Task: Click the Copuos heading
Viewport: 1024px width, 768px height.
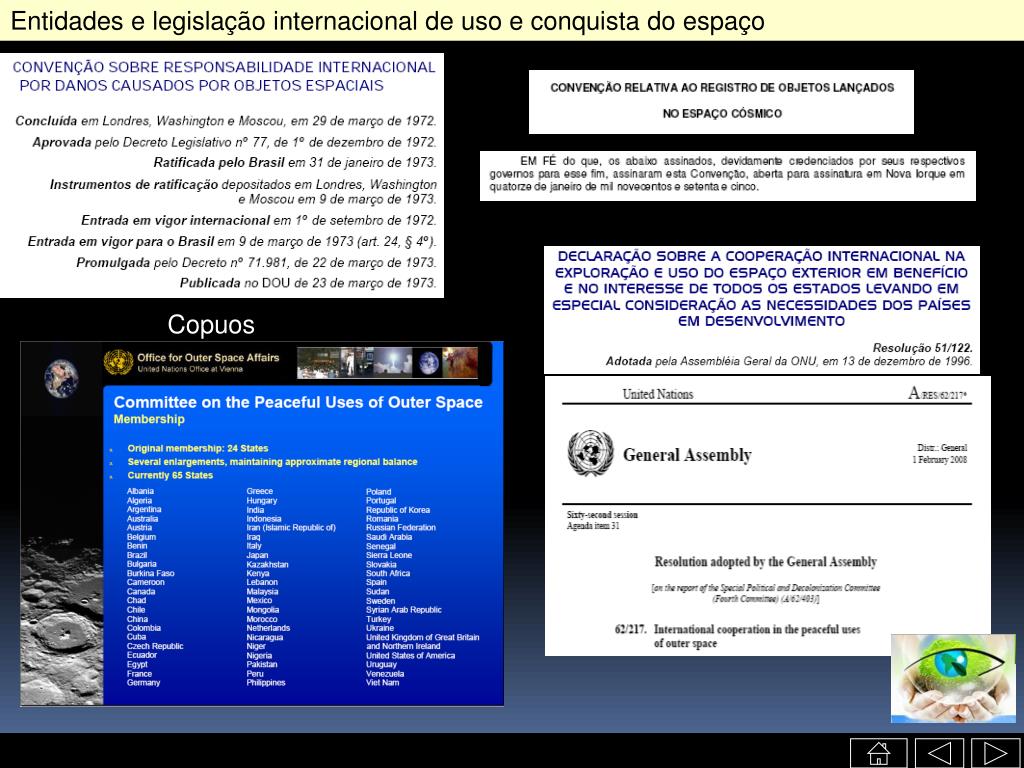Action: 211,324
